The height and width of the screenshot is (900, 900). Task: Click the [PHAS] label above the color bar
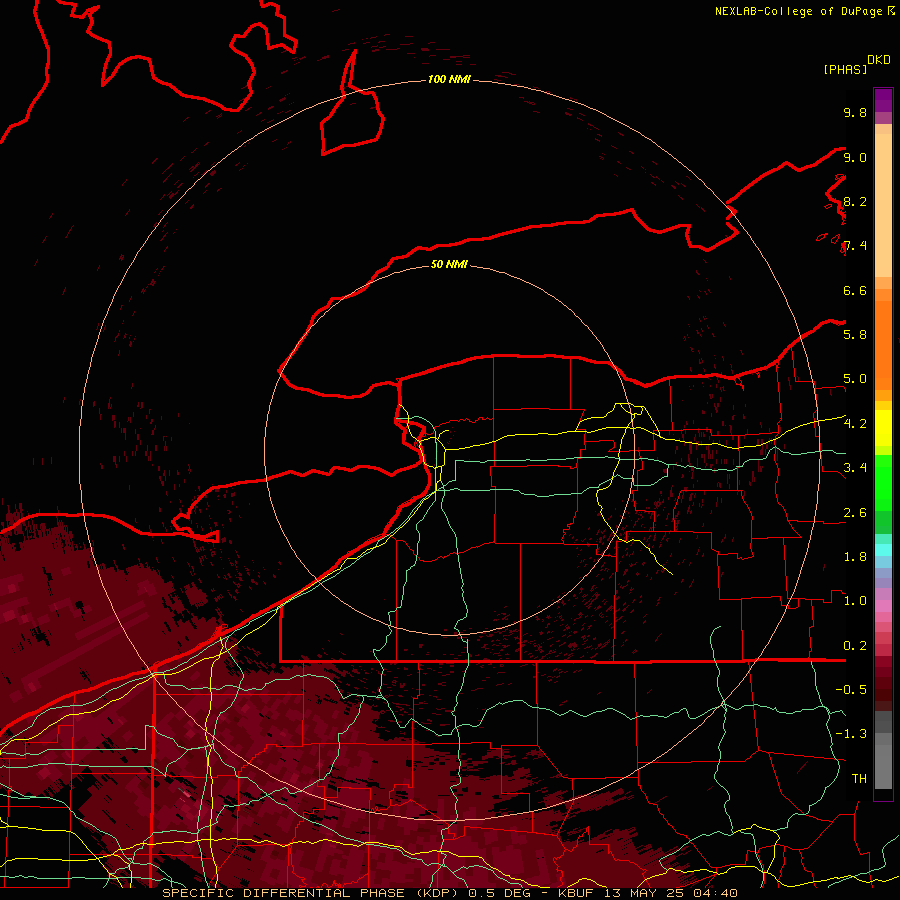[845, 69]
